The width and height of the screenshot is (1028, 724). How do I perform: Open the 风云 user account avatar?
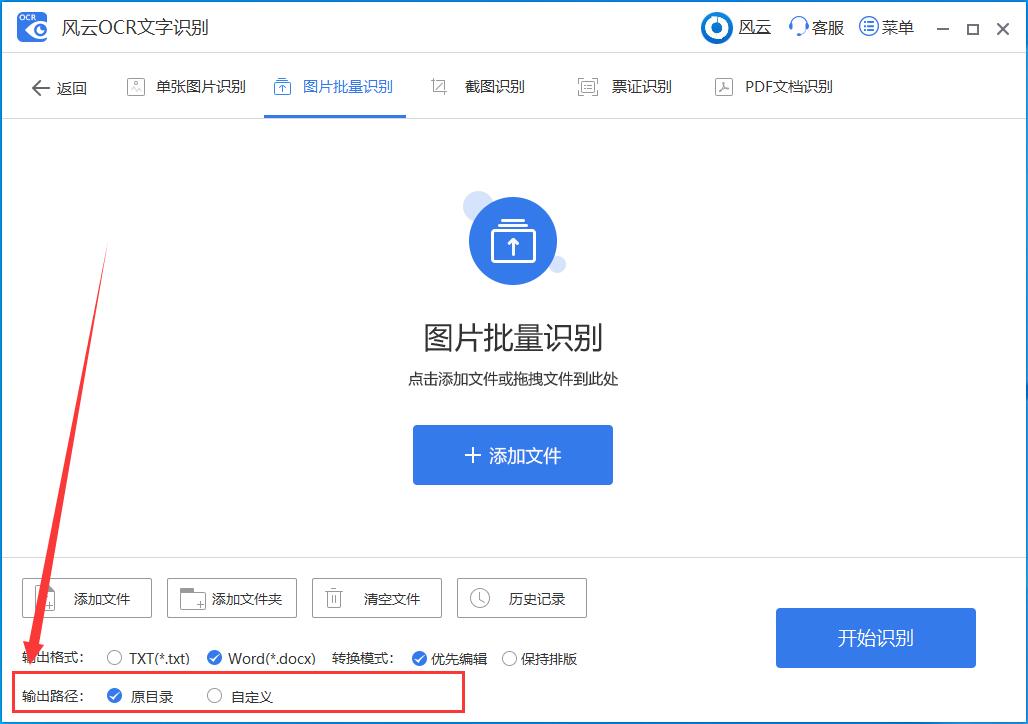717,28
